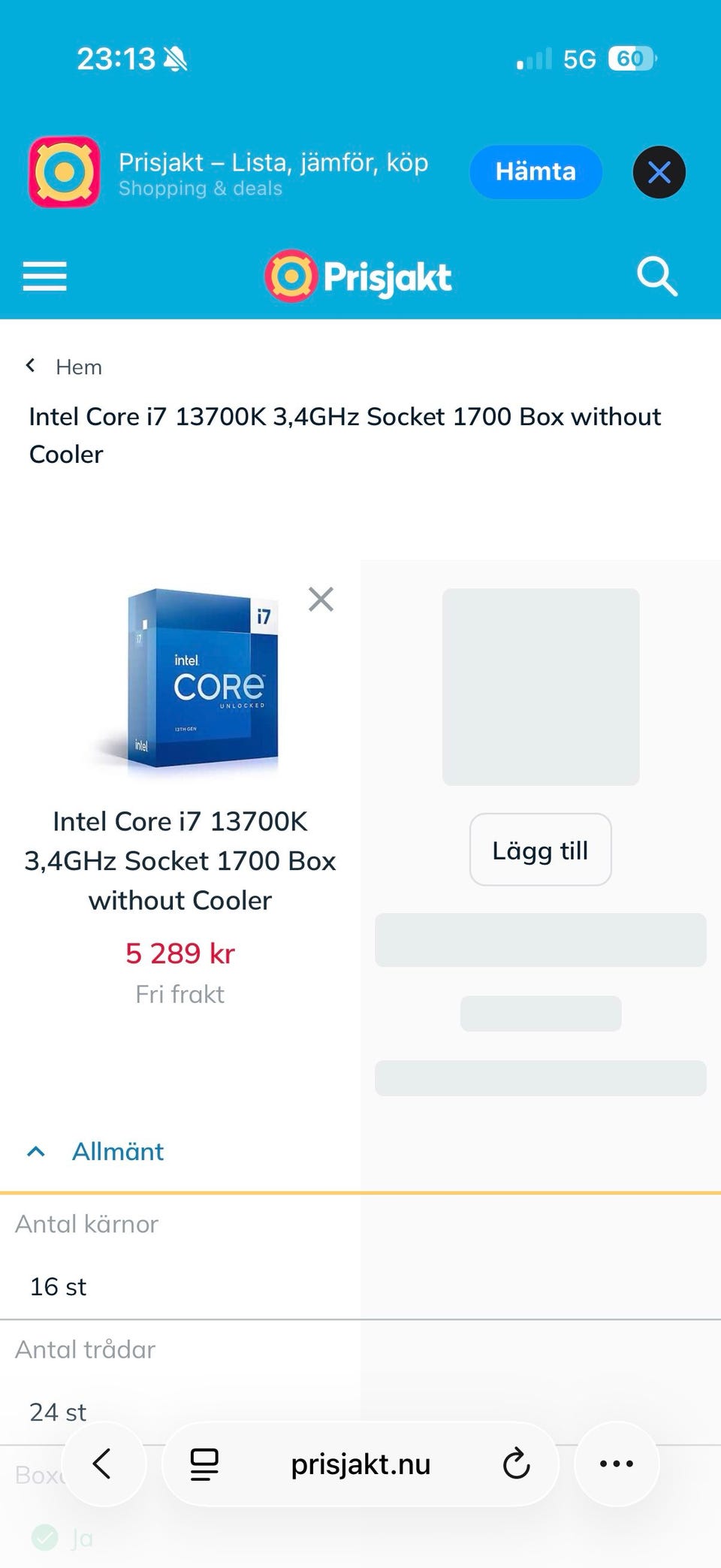Open the hamburger navigation menu

(45, 276)
